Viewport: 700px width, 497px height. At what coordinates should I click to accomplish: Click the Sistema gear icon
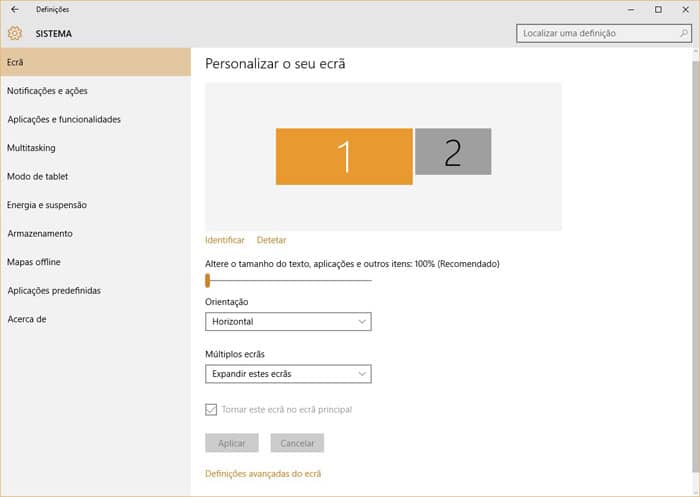pyautogui.click(x=15, y=33)
